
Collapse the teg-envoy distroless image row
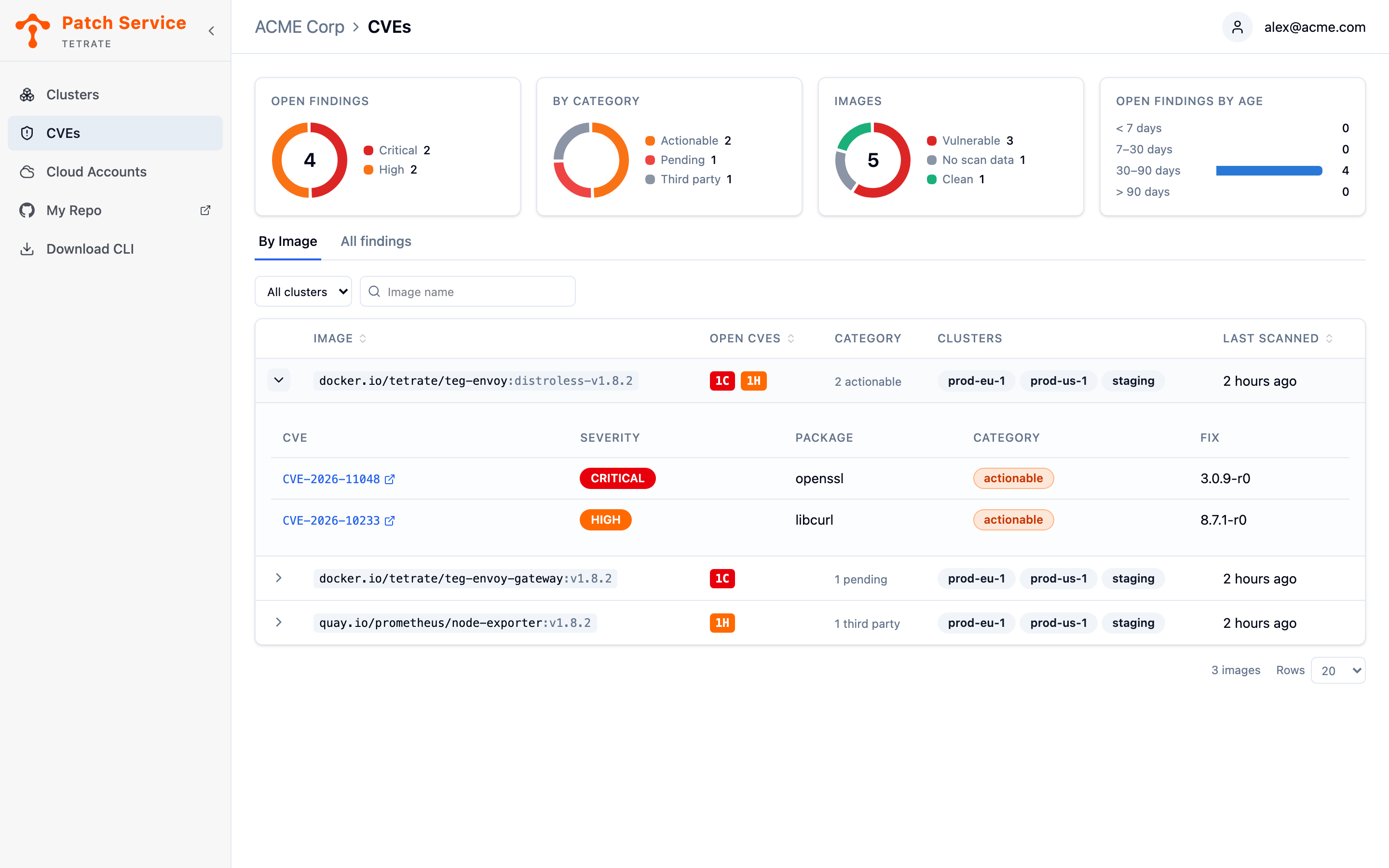pyautogui.click(x=278, y=380)
